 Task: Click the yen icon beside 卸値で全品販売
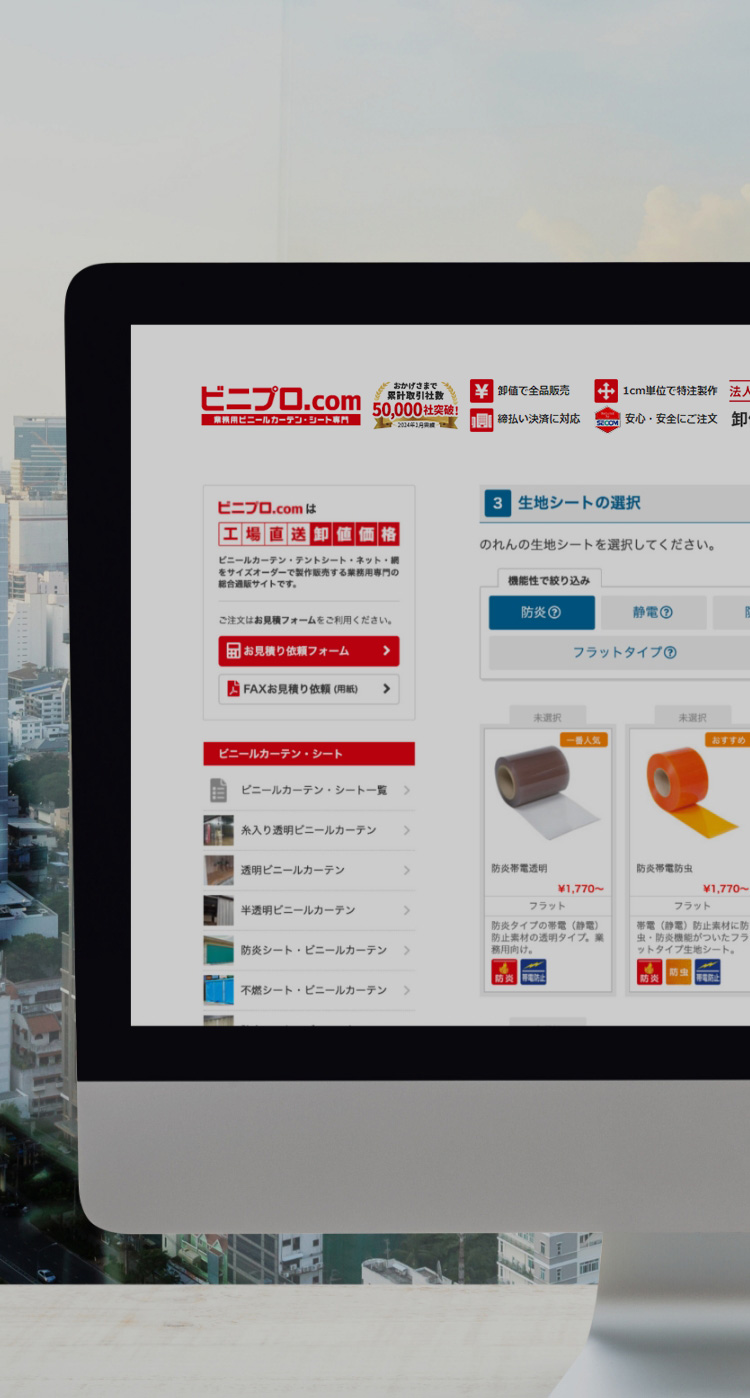click(x=482, y=390)
